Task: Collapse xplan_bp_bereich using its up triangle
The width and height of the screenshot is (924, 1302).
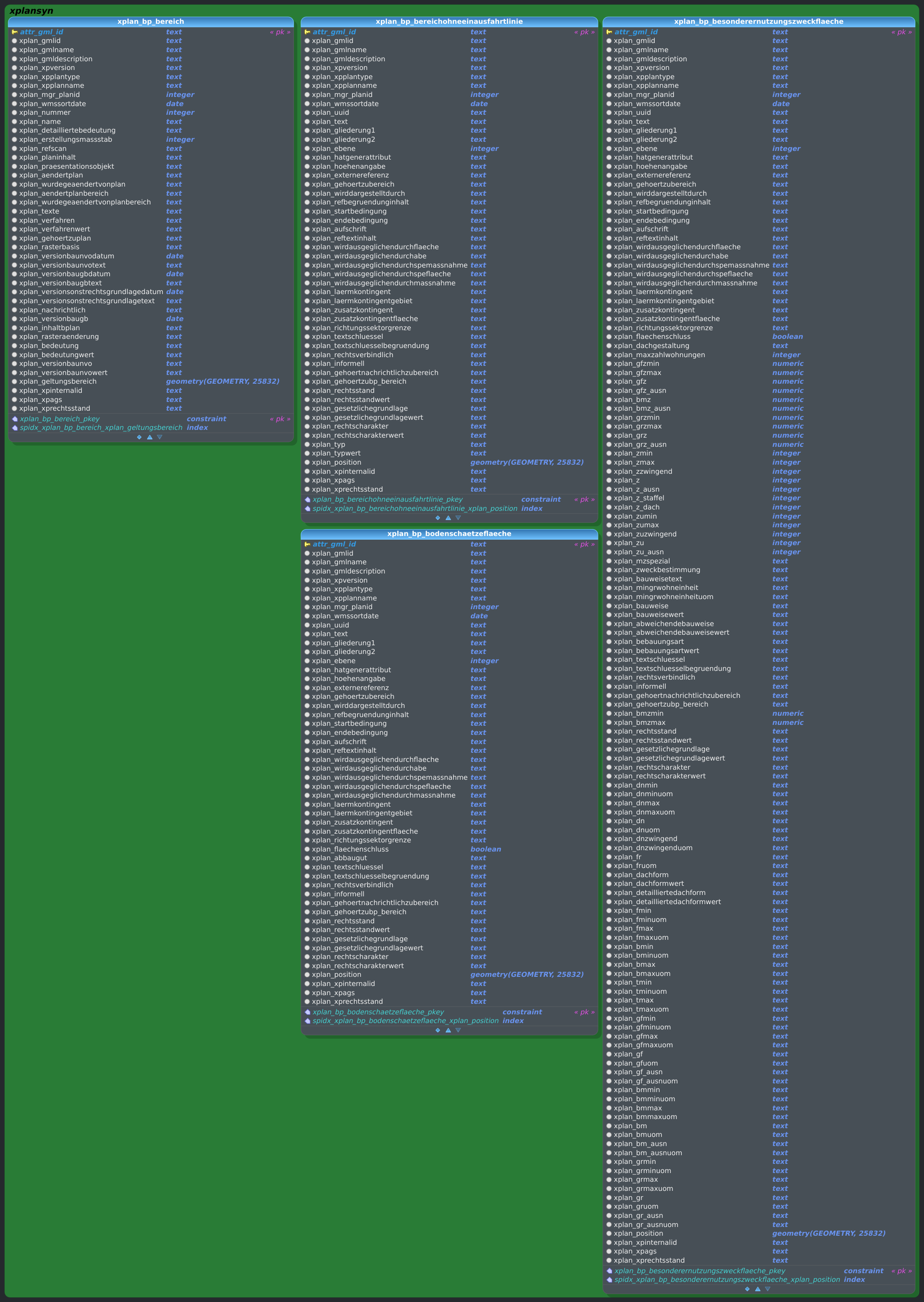Action: coord(149,437)
